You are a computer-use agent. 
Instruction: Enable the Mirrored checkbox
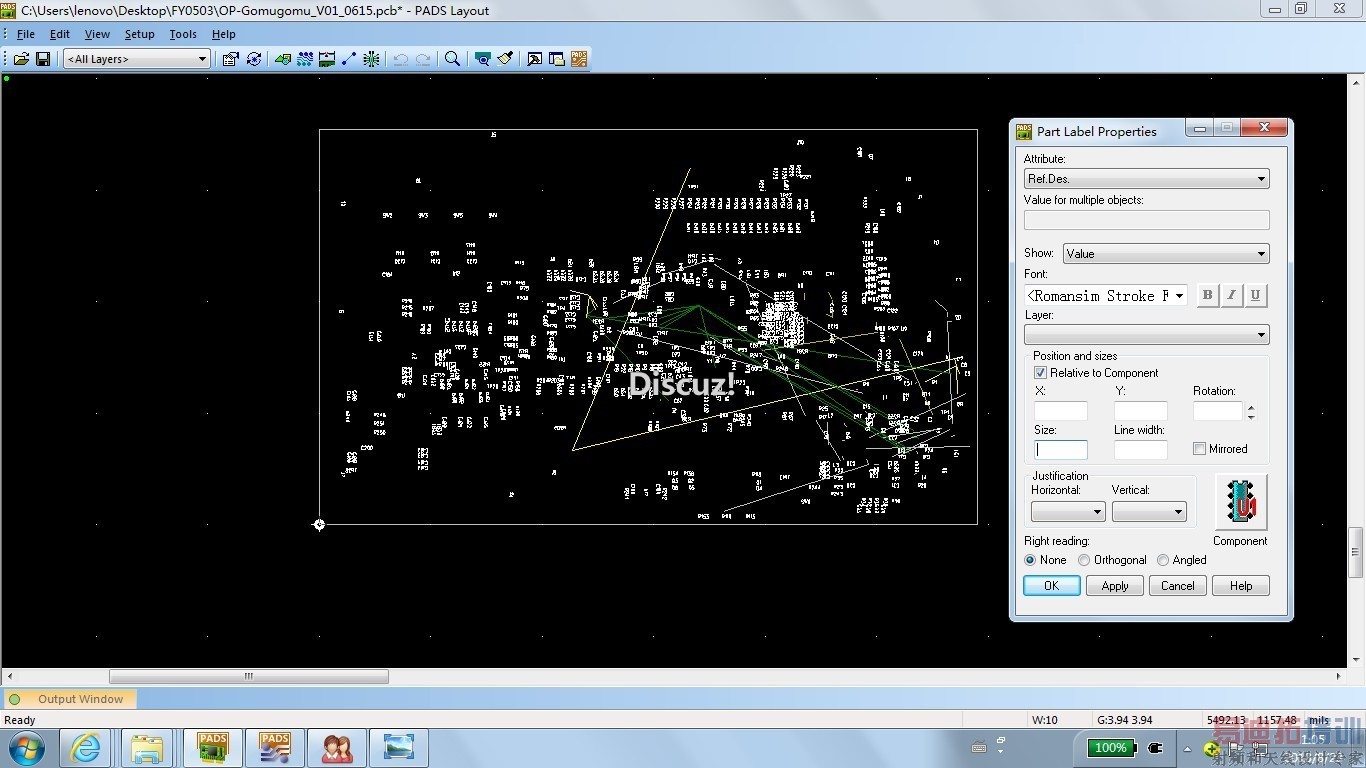click(x=1199, y=449)
